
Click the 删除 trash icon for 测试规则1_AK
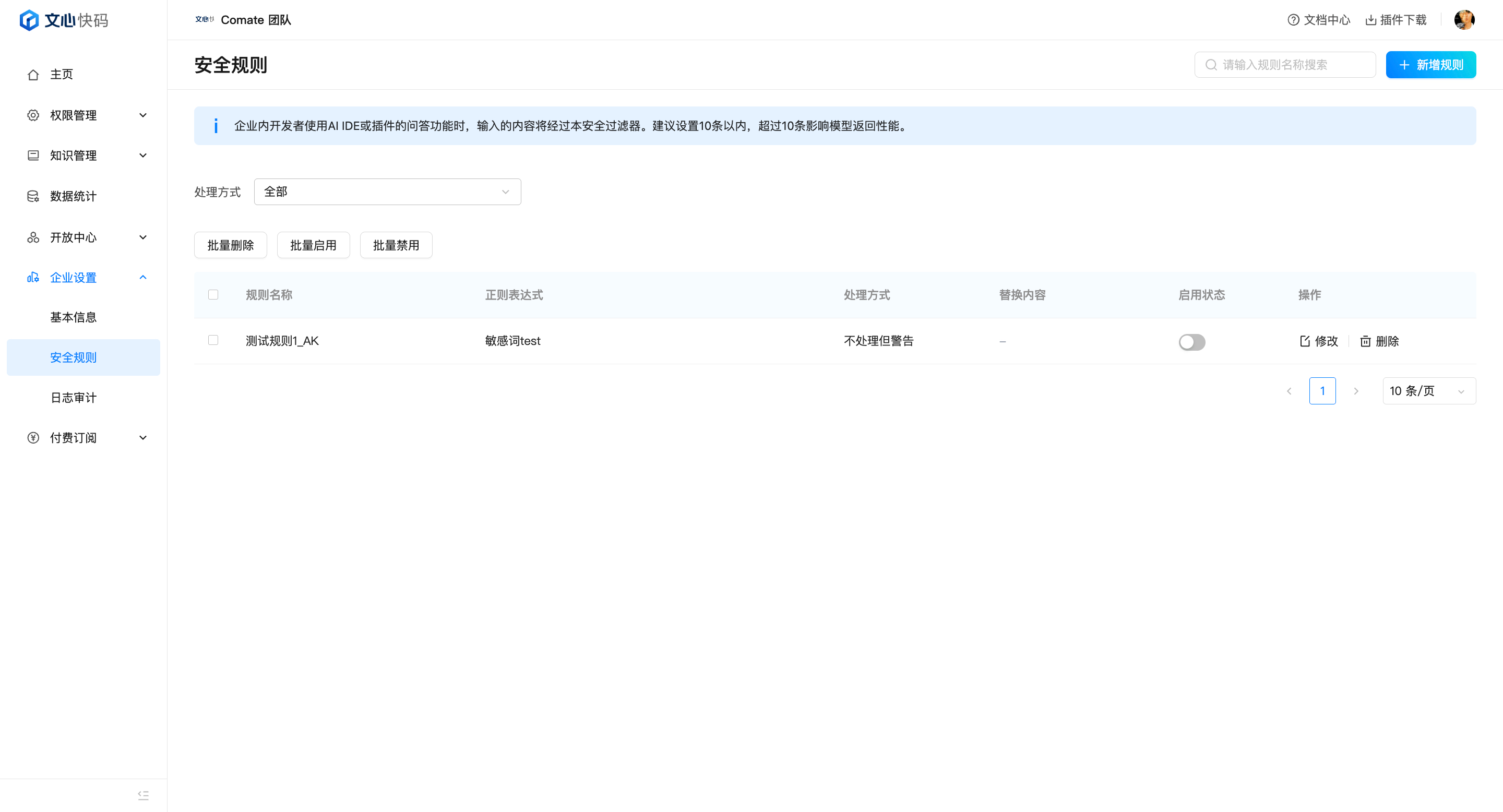point(1365,341)
